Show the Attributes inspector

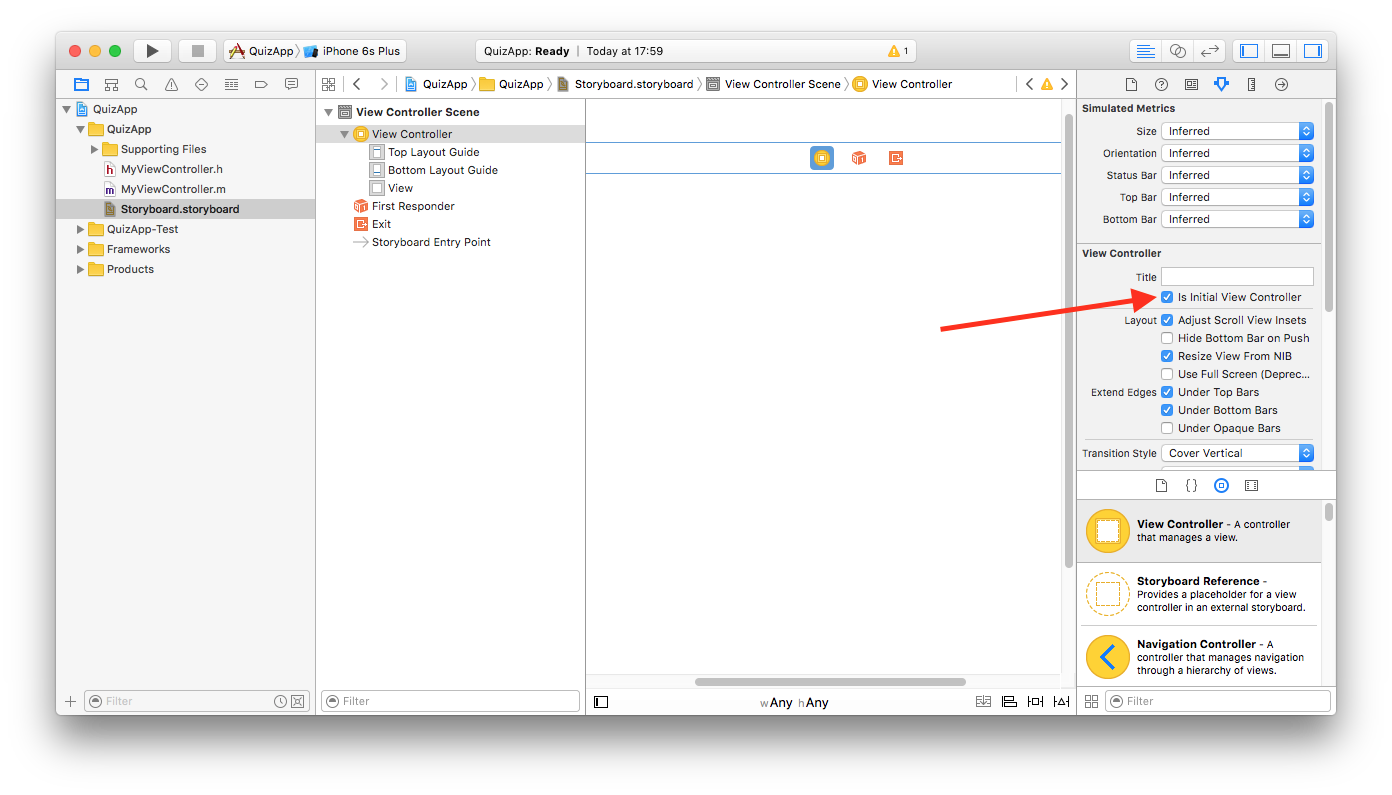click(1221, 84)
